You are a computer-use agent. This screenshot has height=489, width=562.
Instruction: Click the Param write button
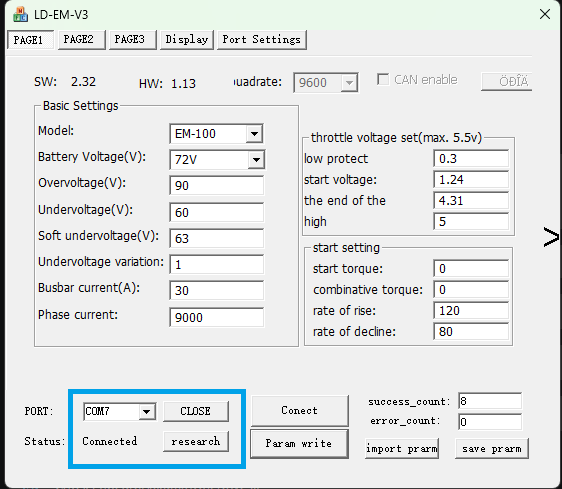click(x=299, y=443)
